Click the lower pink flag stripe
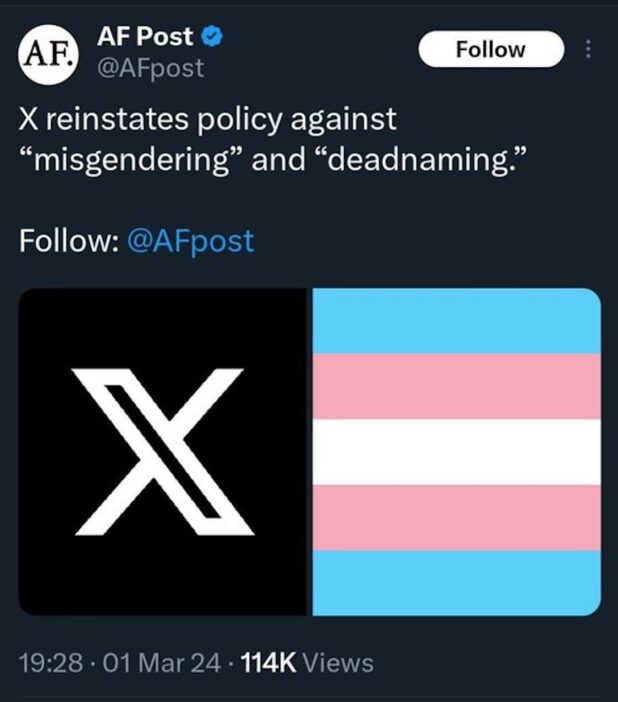Screen dimensions: 618x702 point(456,518)
